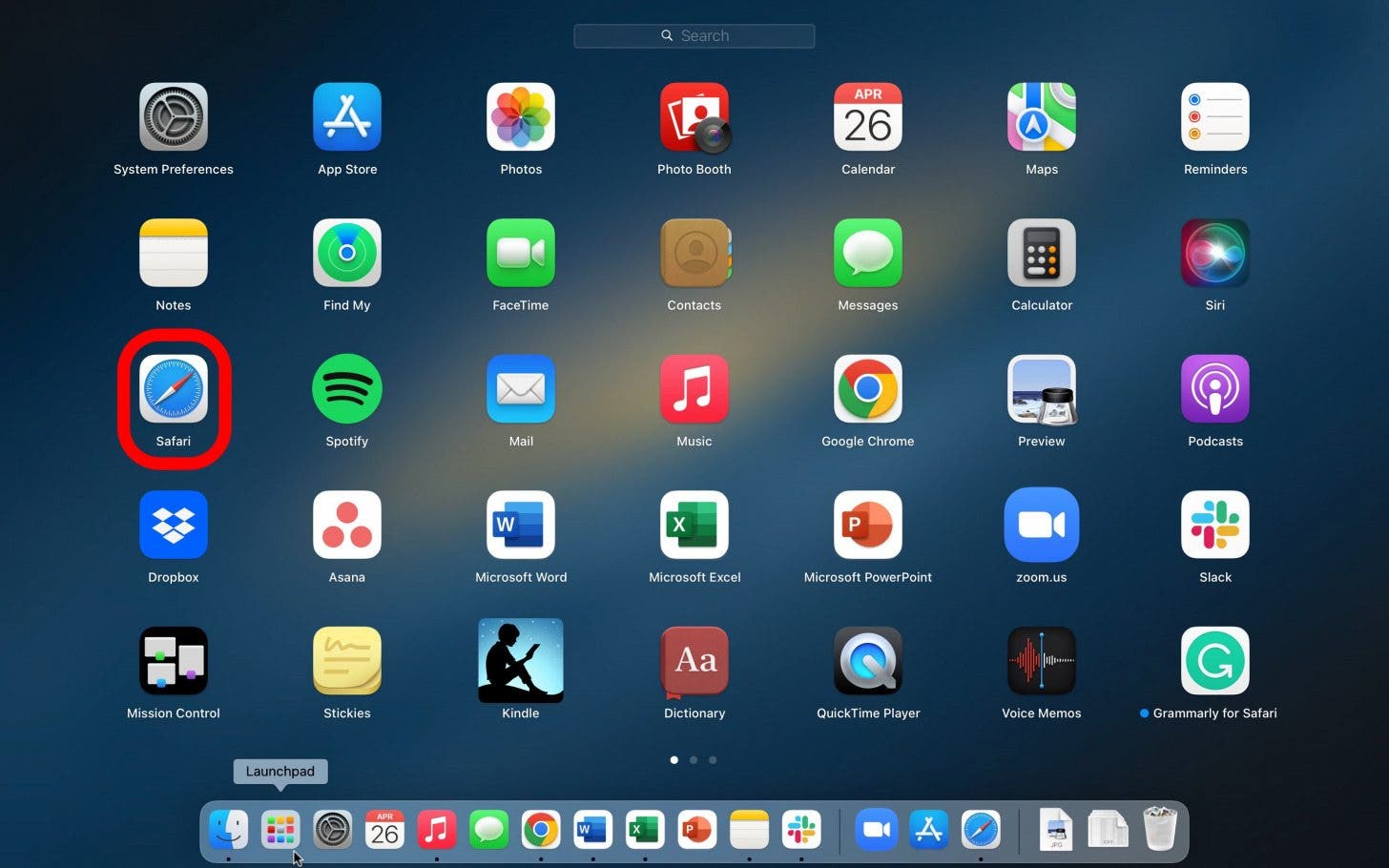Open the Contacts app

coord(694,253)
